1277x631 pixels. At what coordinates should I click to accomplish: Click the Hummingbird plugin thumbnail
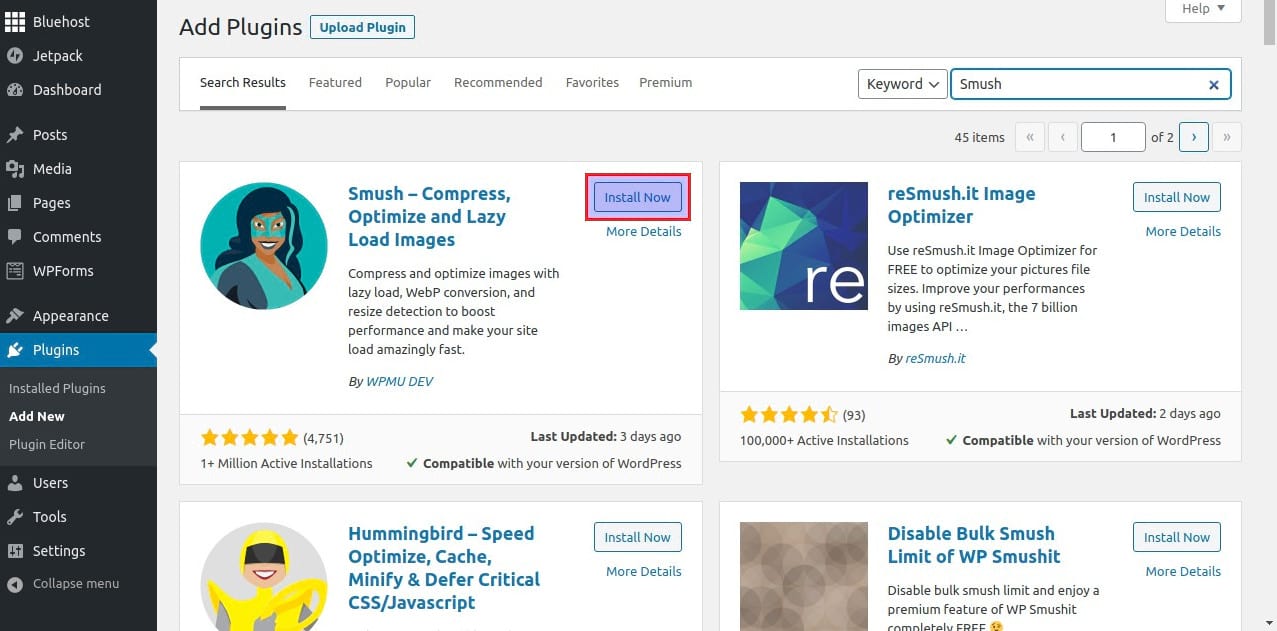pos(264,576)
